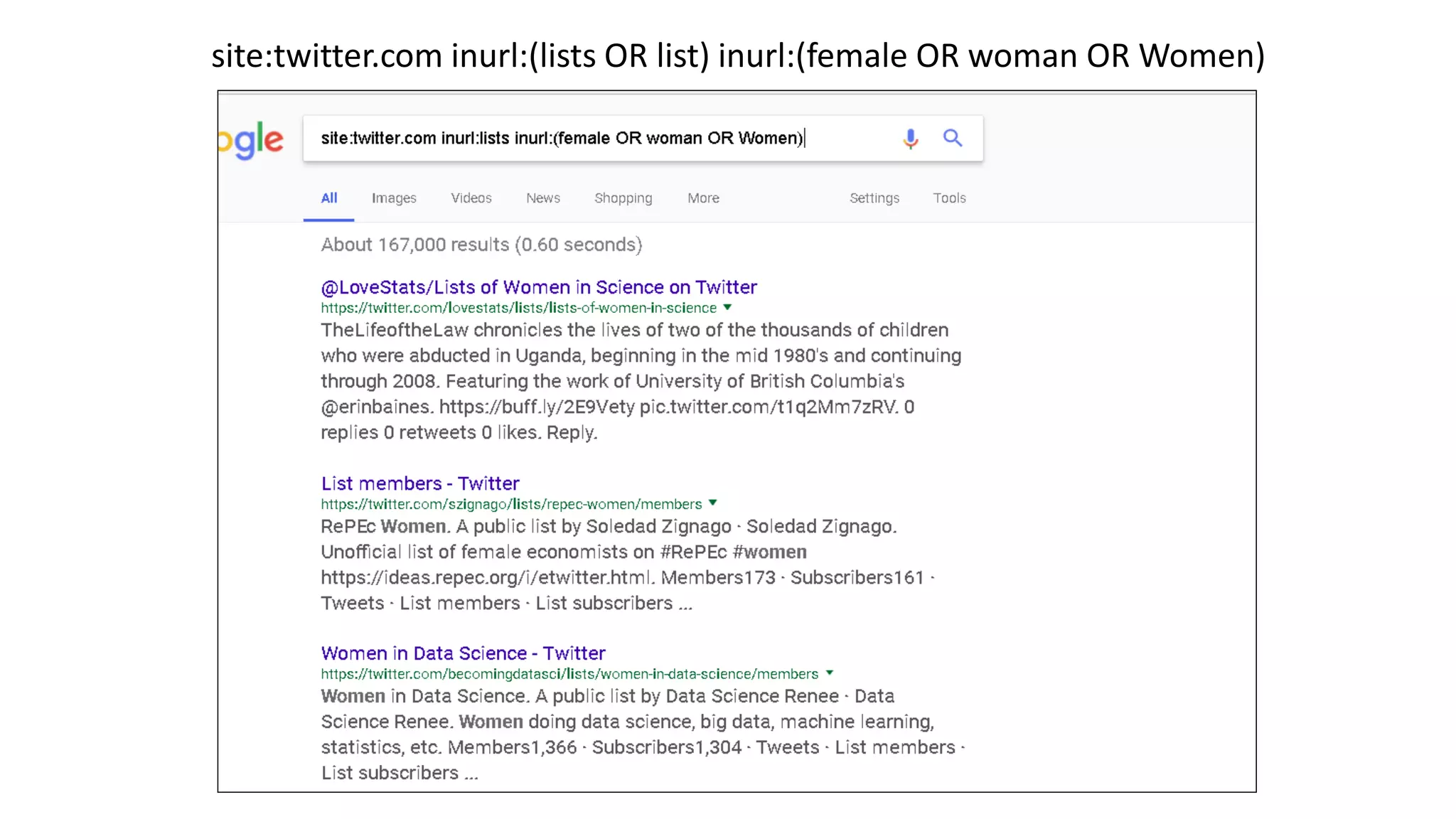Open 'List members - Twitter' result
The height and width of the screenshot is (819, 1456).
(x=420, y=483)
